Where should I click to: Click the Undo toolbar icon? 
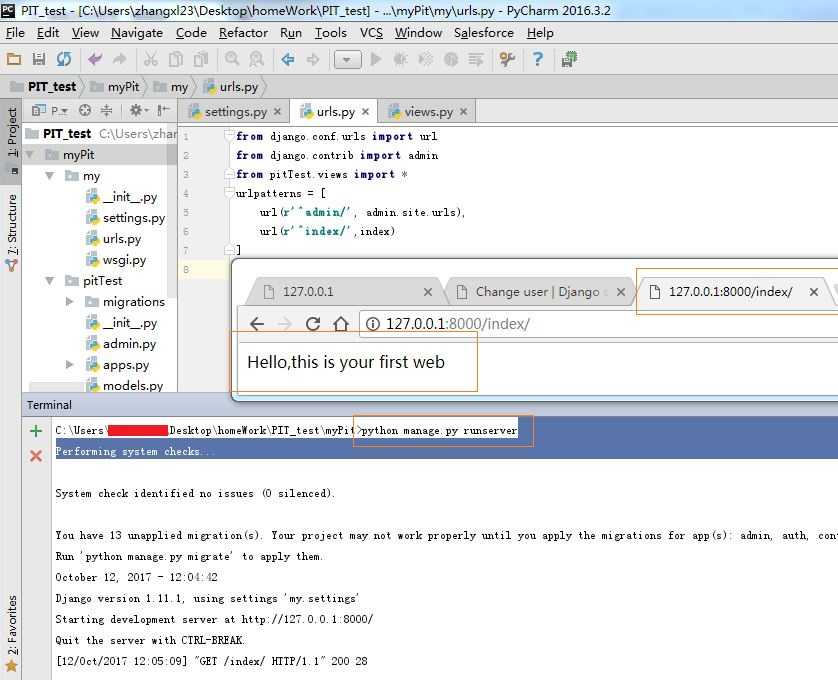[x=95, y=59]
